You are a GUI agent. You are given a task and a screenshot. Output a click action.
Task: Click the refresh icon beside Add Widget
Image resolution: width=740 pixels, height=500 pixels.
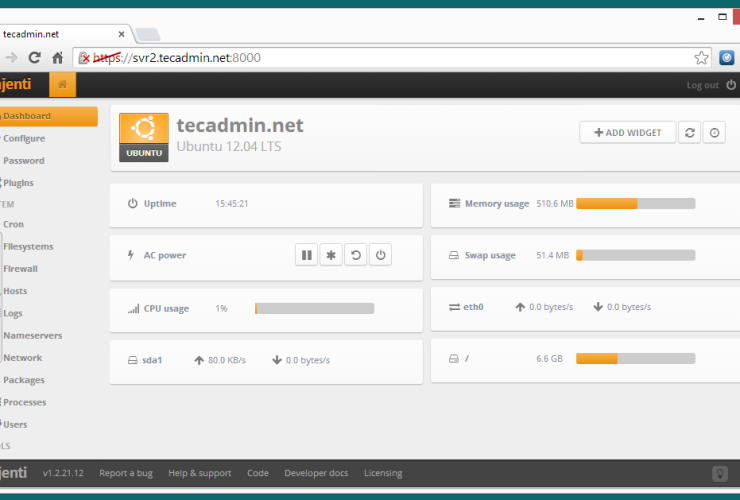pos(689,132)
